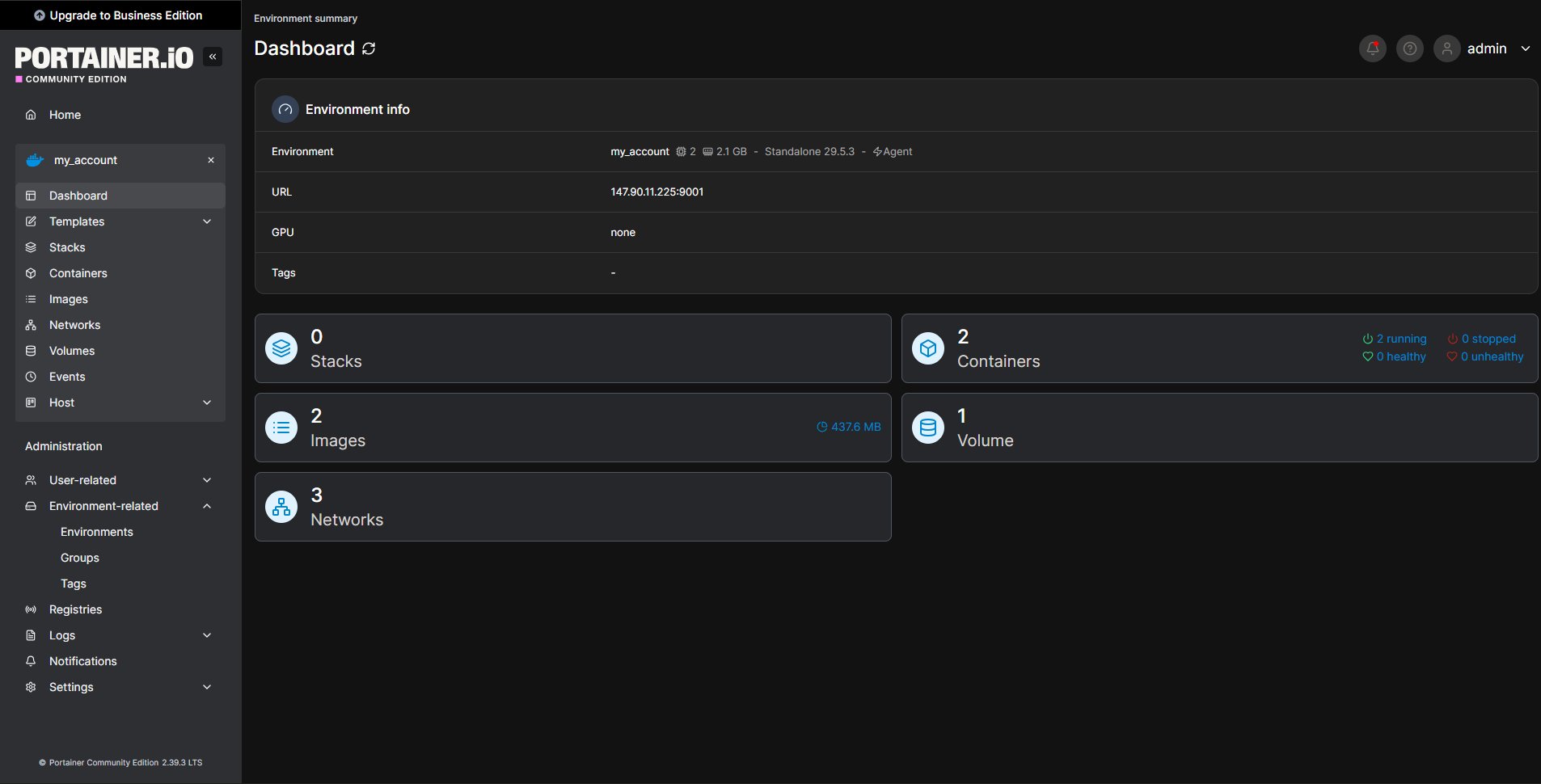Open the Stacks page from sidebar

(120, 247)
